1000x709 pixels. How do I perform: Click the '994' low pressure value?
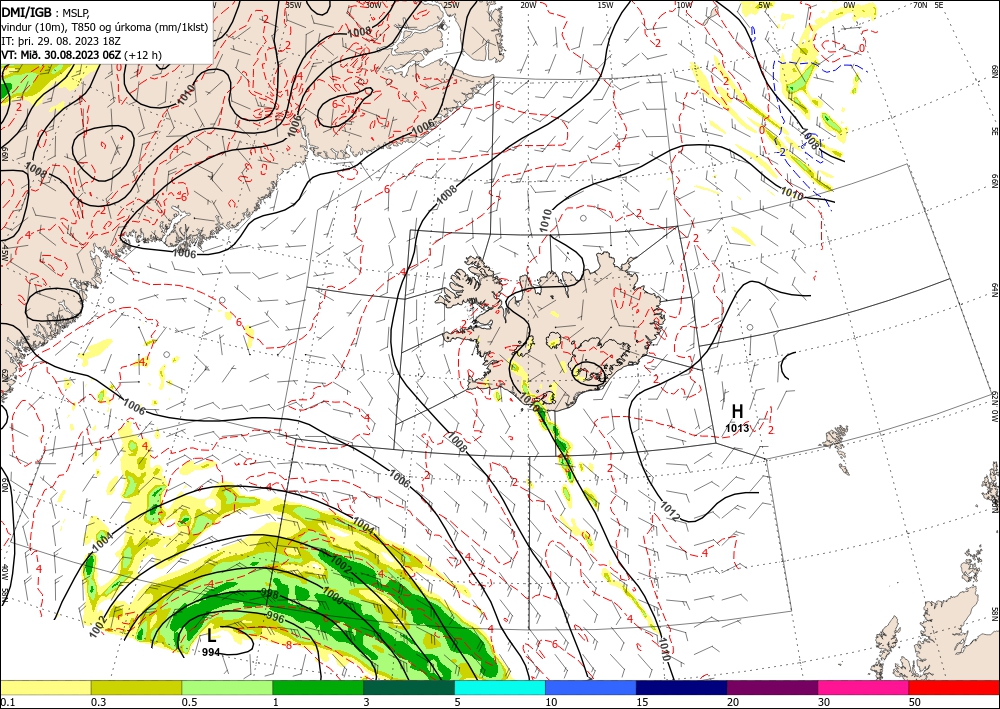(x=211, y=652)
